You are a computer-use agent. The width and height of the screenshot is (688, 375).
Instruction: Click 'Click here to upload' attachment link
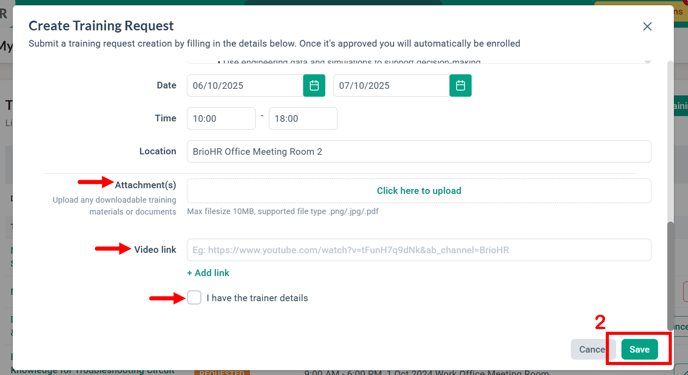(x=419, y=191)
